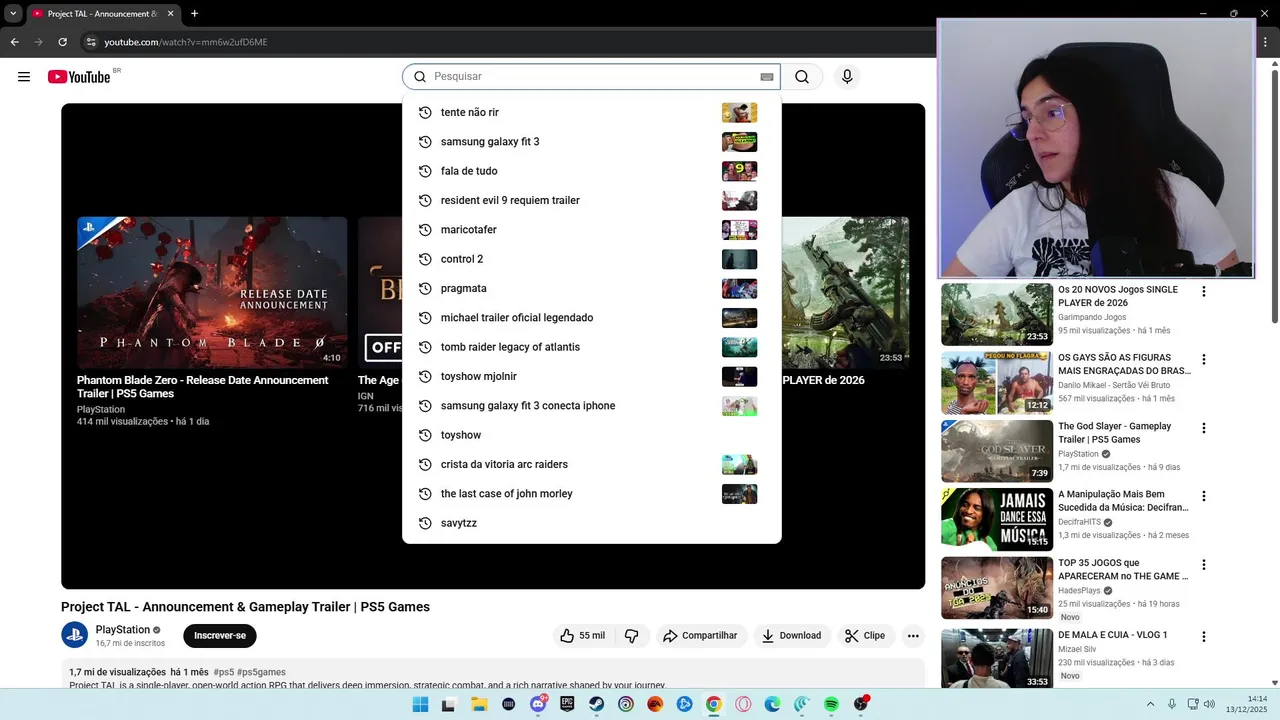View site information icon in address bar
Image resolution: width=1280 pixels, height=720 pixels.
(91, 42)
